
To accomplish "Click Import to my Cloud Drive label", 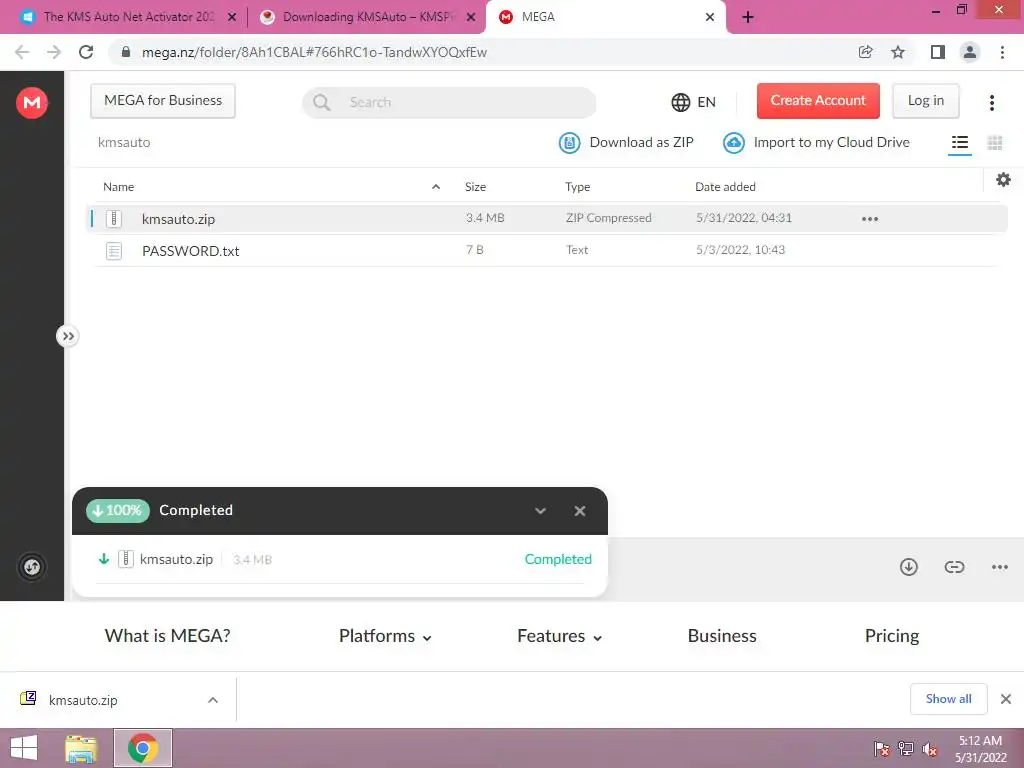I will point(831,142).
